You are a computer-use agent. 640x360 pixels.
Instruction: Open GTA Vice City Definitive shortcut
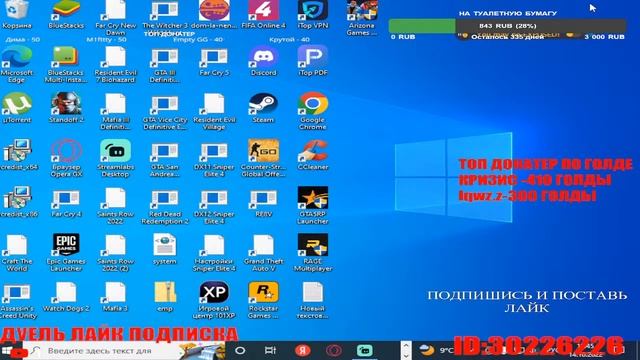pyautogui.click(x=165, y=111)
